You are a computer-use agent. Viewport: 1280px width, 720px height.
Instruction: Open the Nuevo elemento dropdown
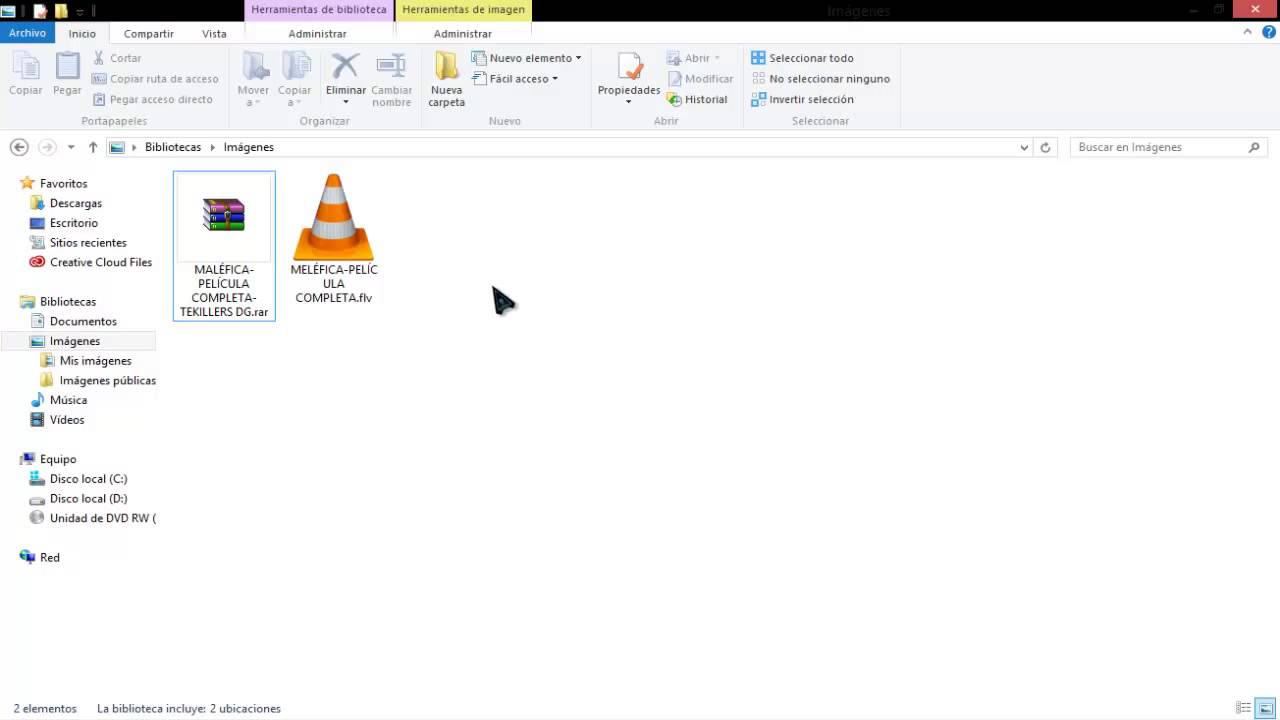pyautogui.click(x=526, y=58)
